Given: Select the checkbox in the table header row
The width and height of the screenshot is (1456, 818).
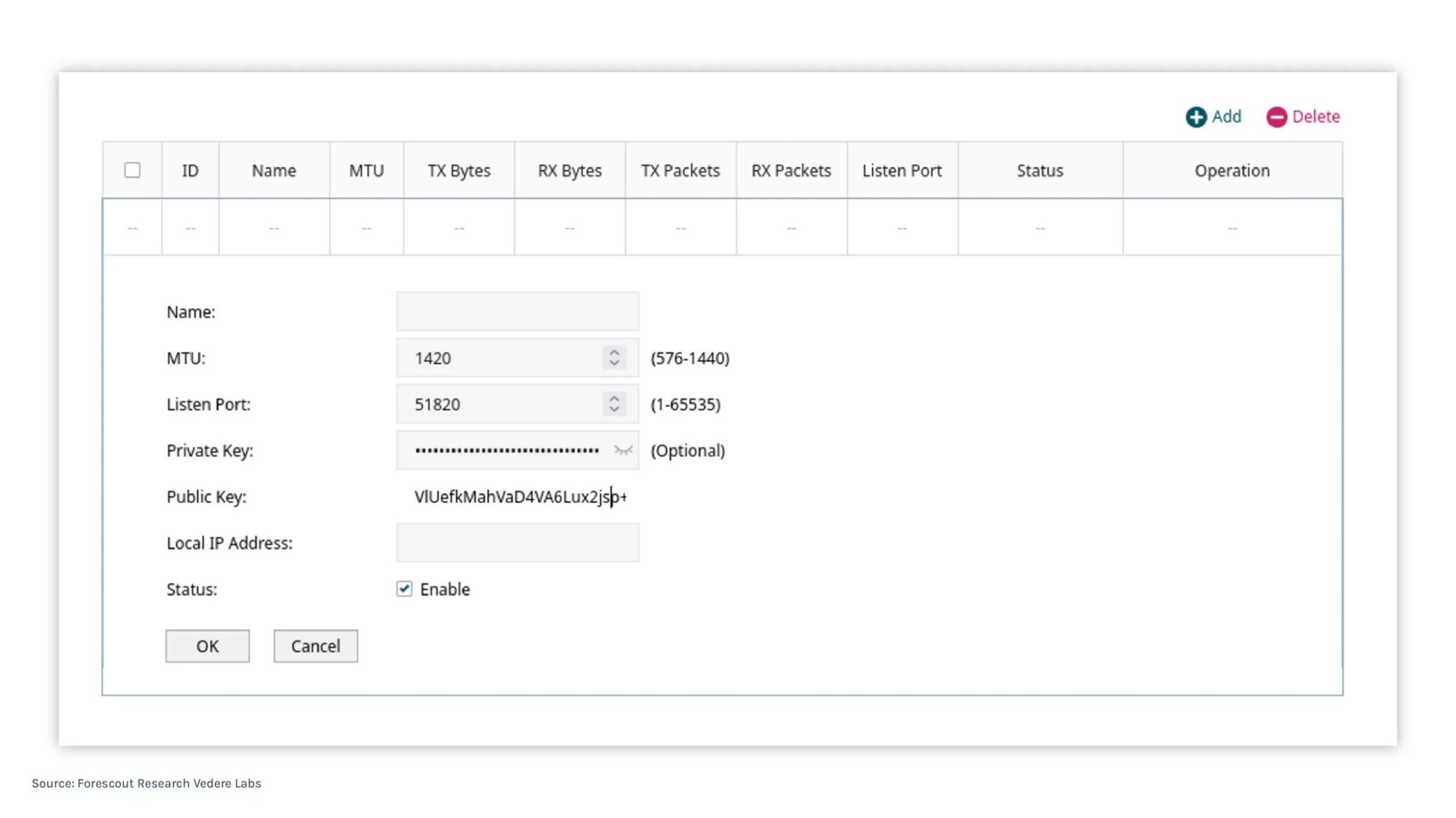Looking at the screenshot, I should [x=133, y=170].
